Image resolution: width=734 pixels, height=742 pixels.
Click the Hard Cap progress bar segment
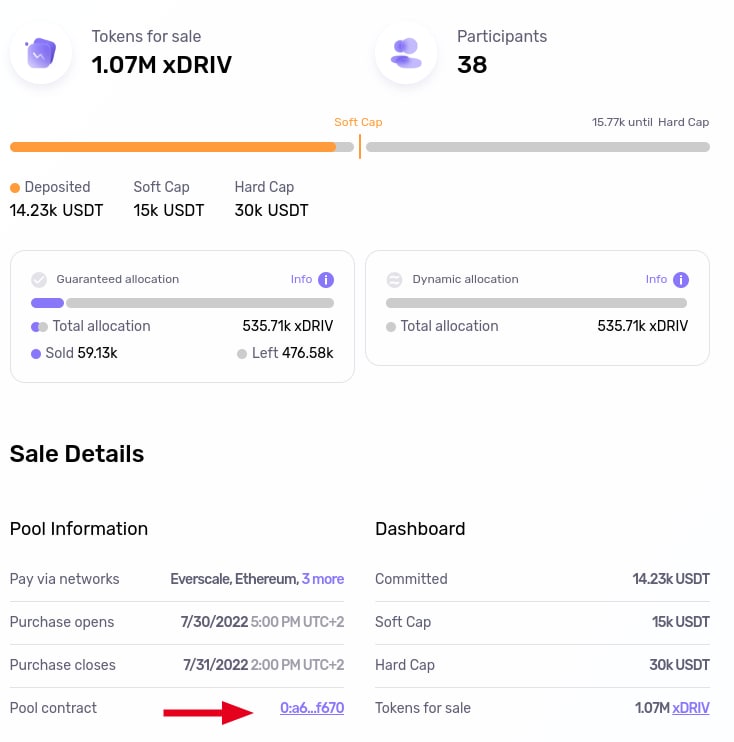(x=537, y=147)
